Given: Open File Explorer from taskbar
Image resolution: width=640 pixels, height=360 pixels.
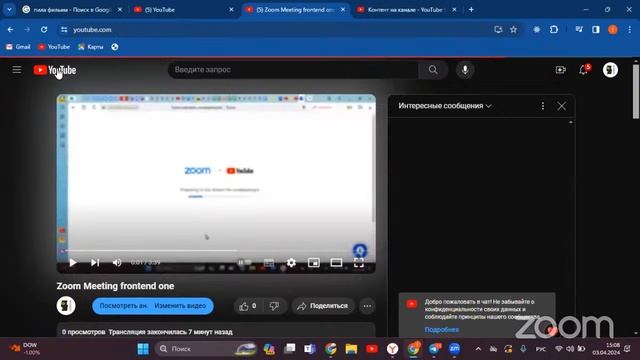Looking at the screenshot, I should (351, 349).
